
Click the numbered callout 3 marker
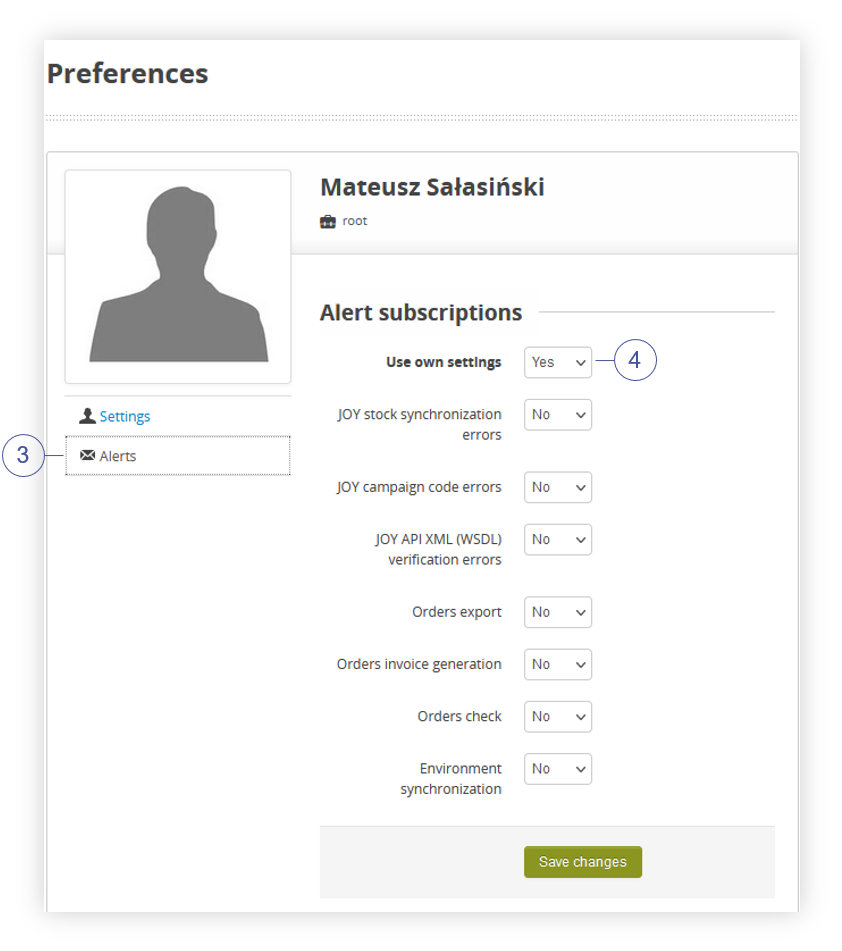[23, 455]
